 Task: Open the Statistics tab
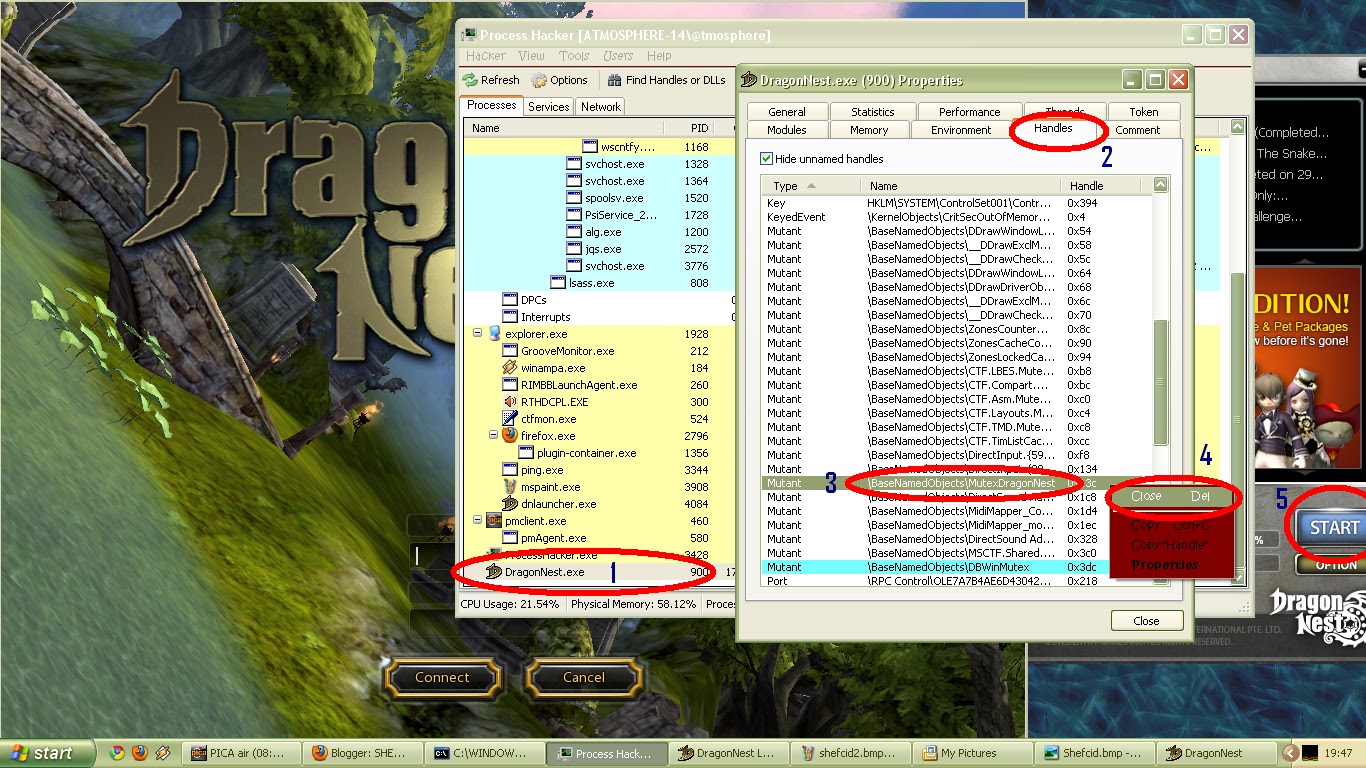point(873,112)
